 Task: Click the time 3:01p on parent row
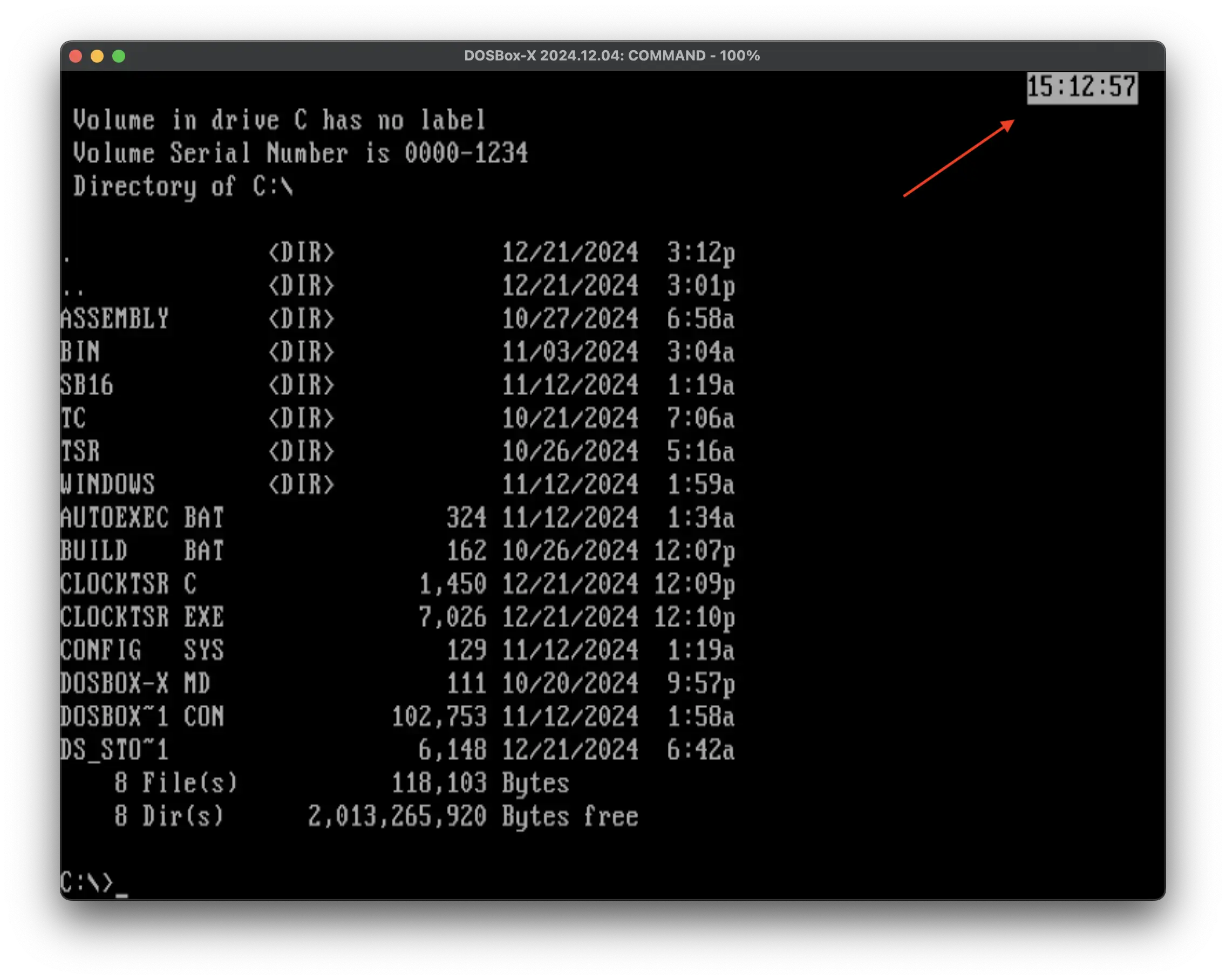click(x=701, y=286)
